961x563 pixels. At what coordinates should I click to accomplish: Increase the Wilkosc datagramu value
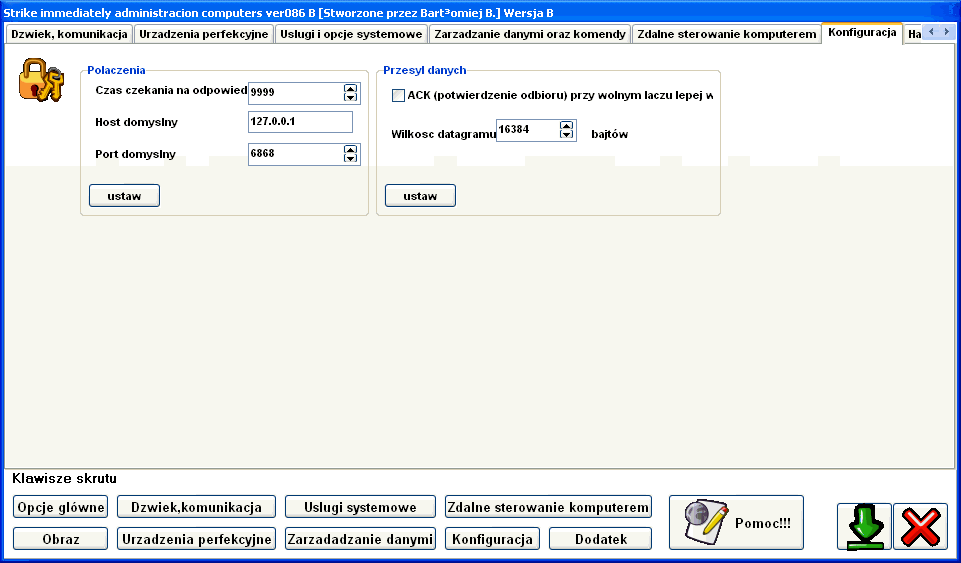click(566, 126)
